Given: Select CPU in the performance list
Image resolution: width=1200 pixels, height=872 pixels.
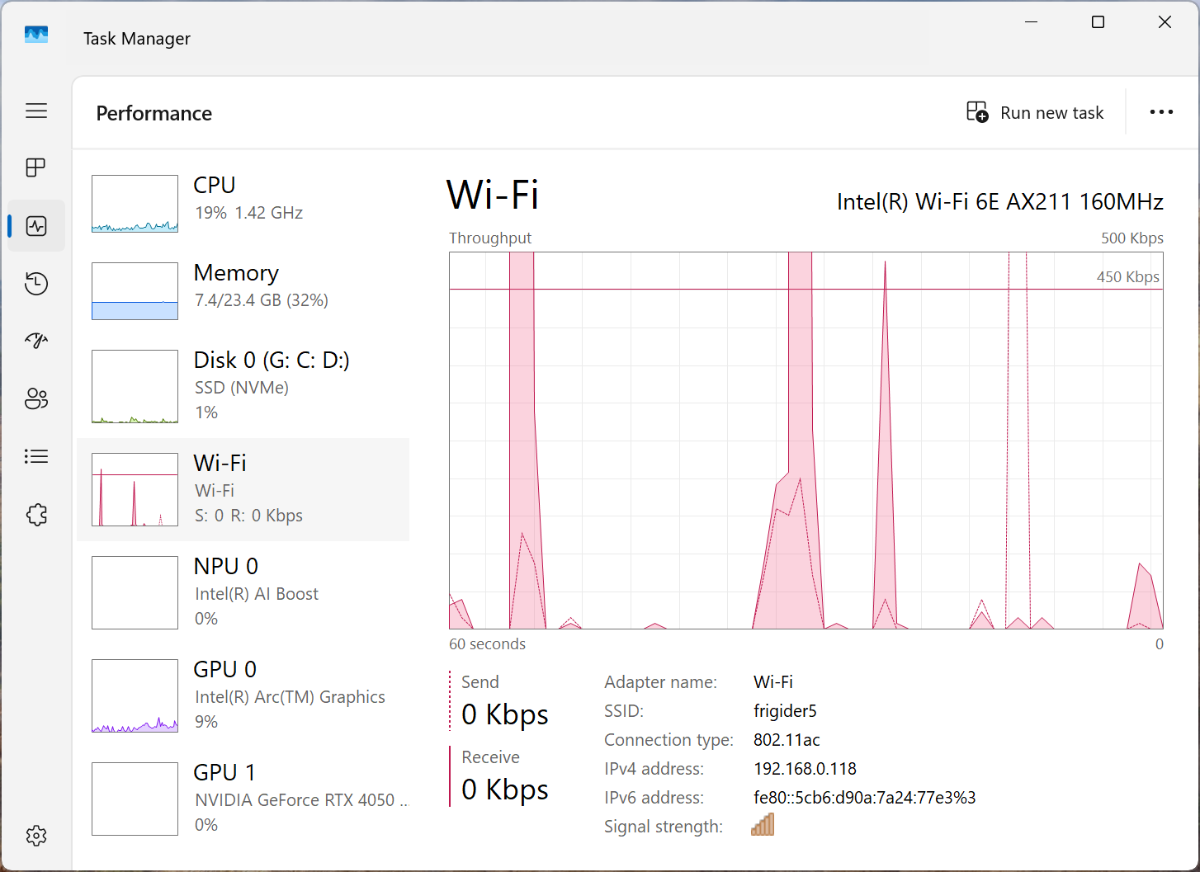Looking at the screenshot, I should click(243, 203).
